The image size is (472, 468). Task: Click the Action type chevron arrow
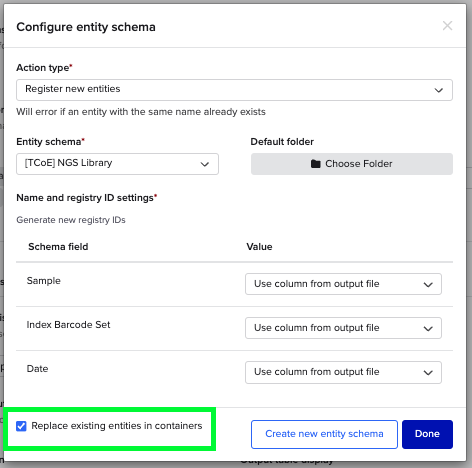[x=438, y=90]
